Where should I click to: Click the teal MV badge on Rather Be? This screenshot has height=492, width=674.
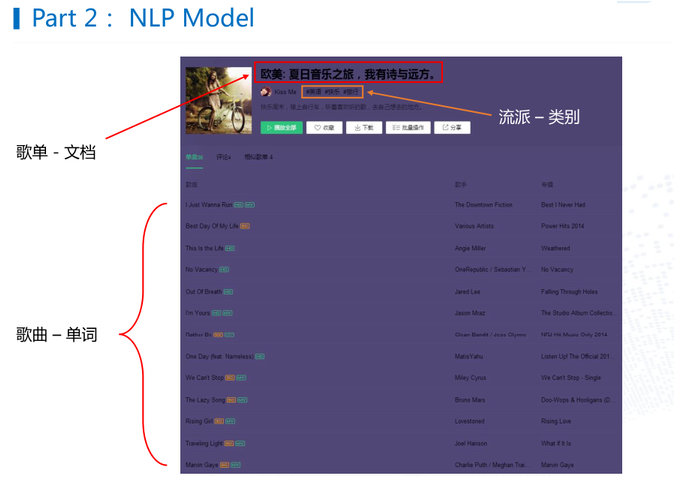click(230, 335)
